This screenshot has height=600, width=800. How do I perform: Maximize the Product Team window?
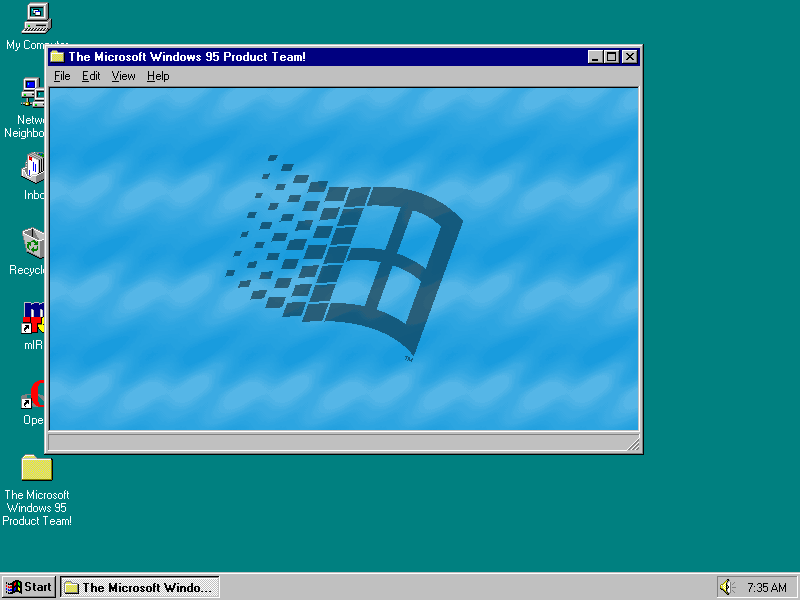tap(611, 57)
